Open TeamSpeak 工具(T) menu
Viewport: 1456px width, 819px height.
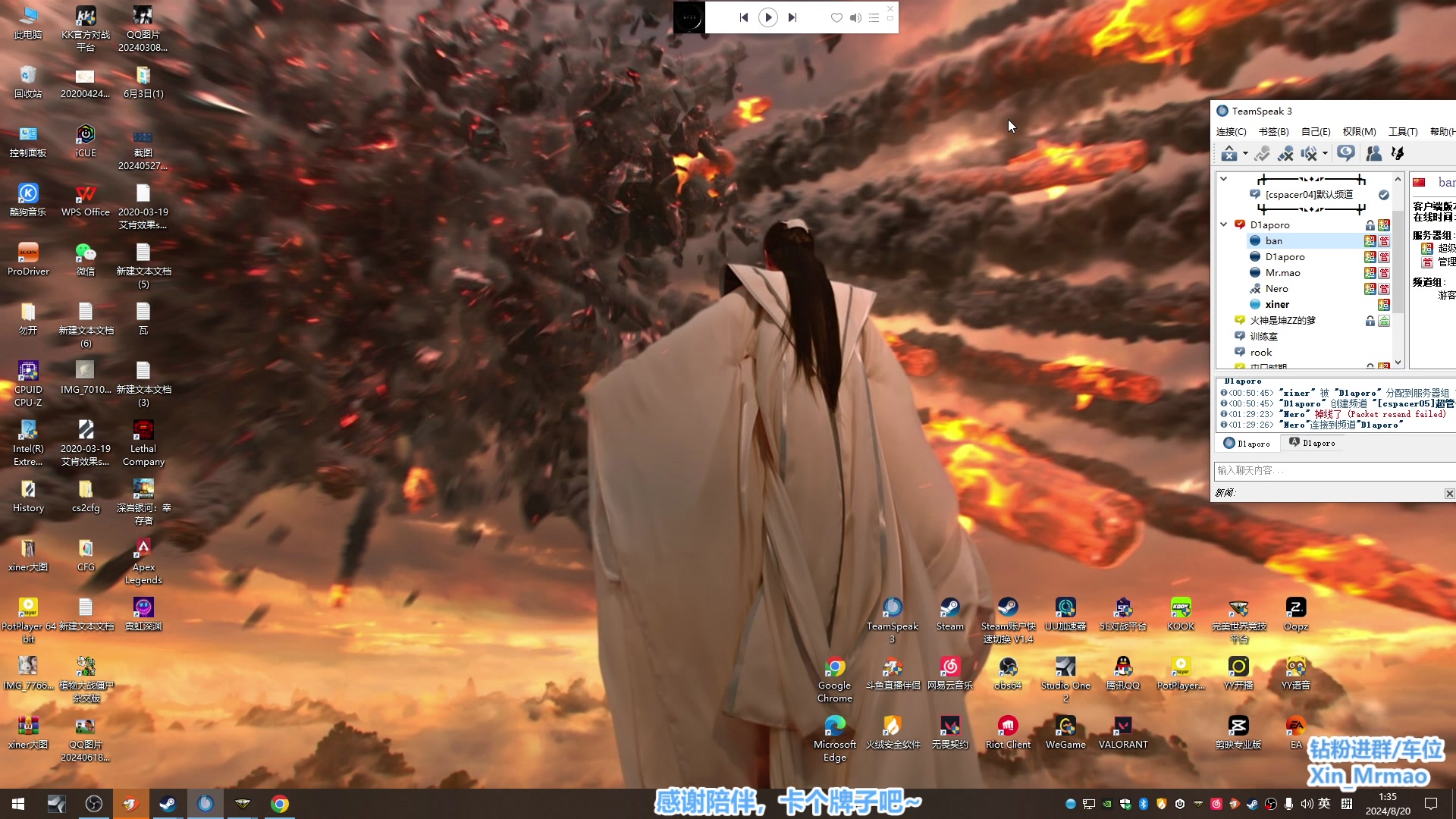click(1403, 132)
